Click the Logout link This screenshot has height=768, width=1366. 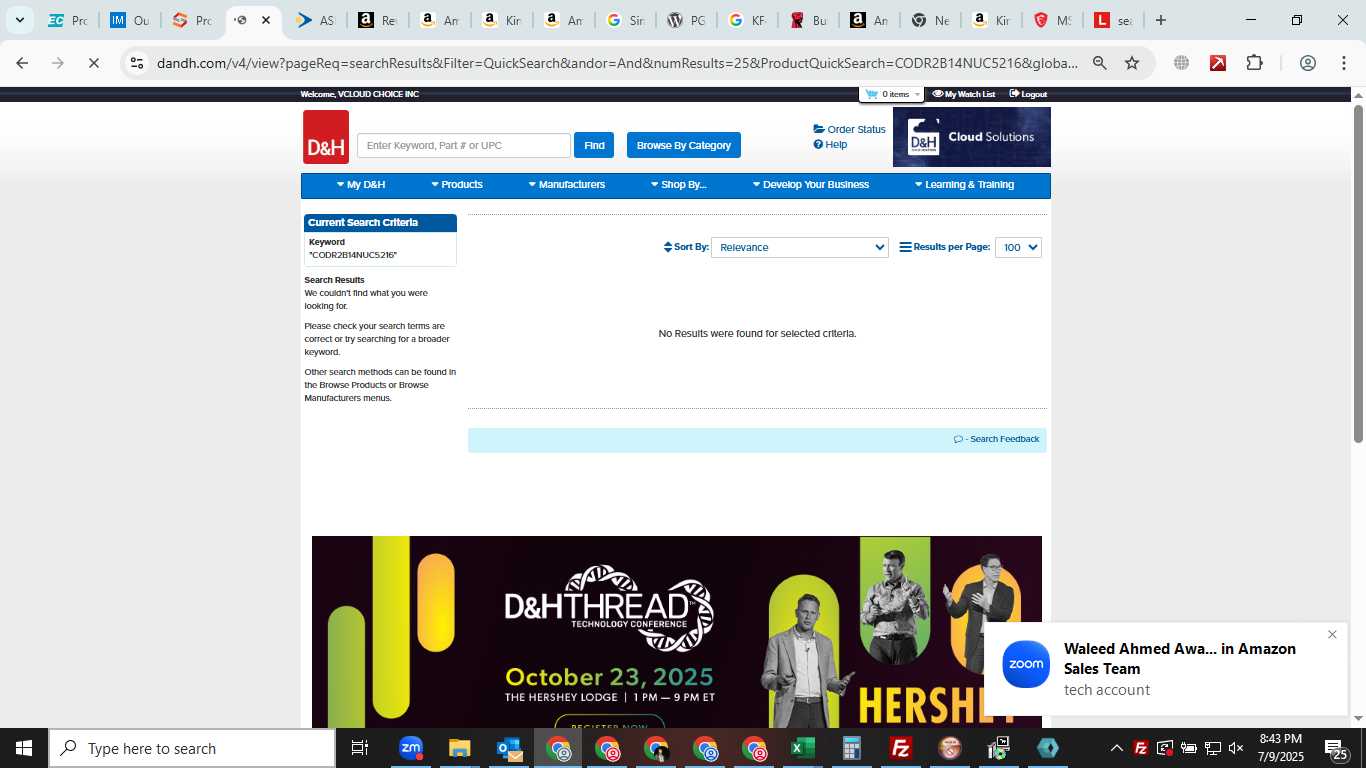point(1028,94)
